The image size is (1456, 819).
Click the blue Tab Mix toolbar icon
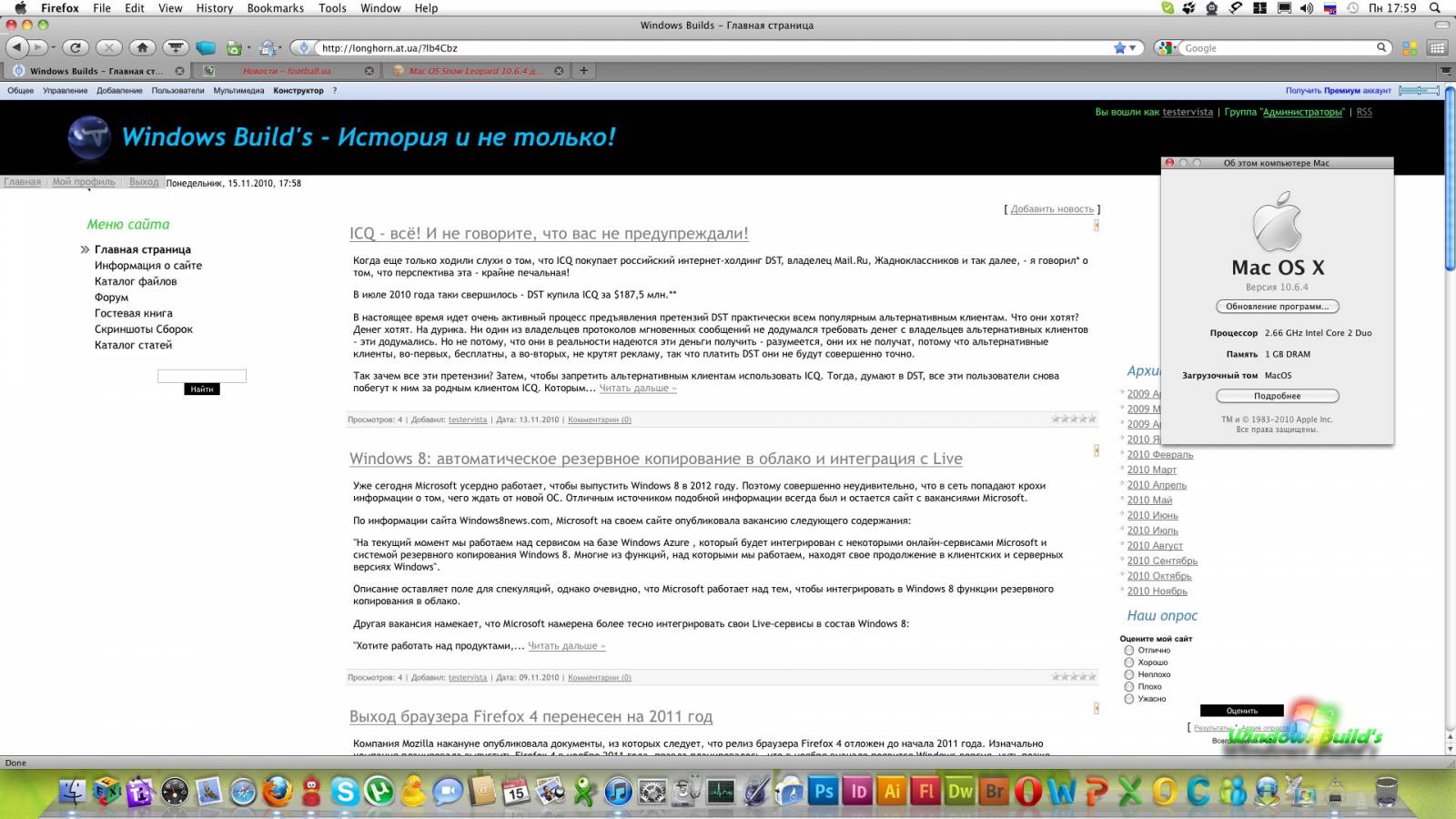[x=206, y=47]
